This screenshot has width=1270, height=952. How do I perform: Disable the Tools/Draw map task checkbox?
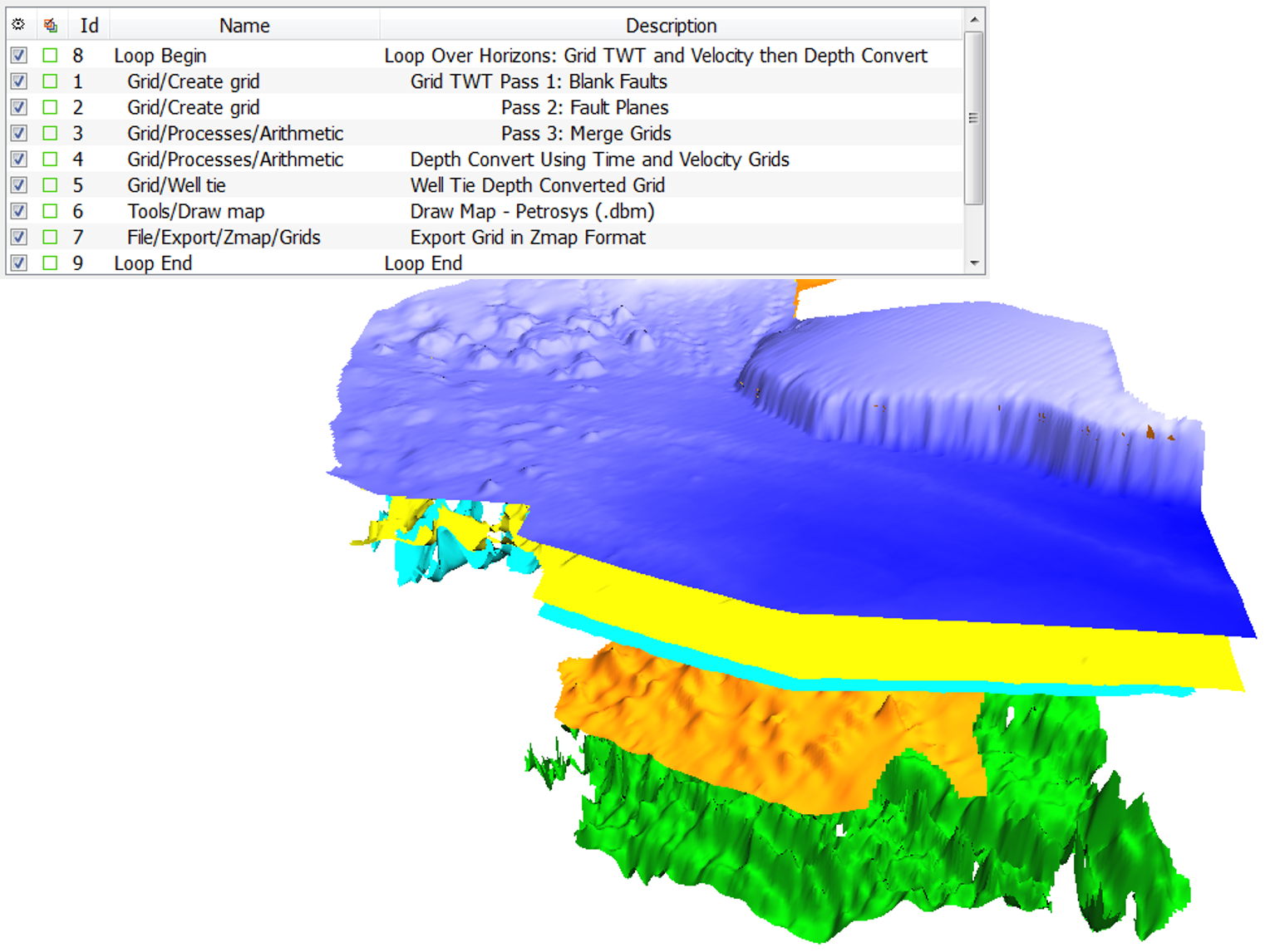[18, 211]
